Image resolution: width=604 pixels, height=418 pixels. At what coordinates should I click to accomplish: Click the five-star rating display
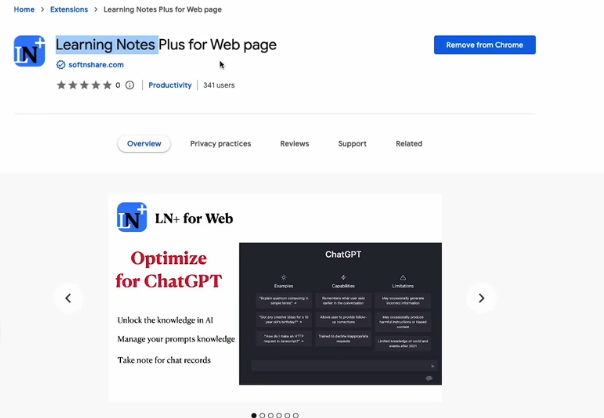[x=84, y=85]
